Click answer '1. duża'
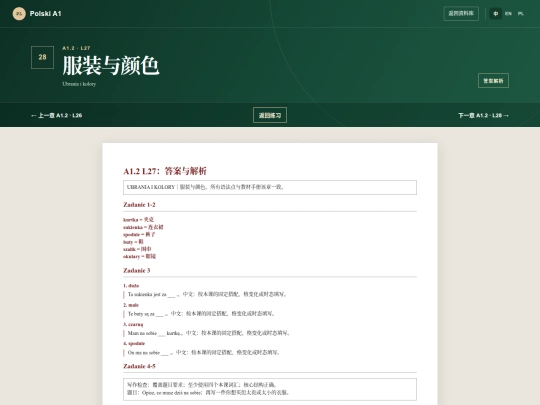The image size is (540, 405). pos(131,285)
